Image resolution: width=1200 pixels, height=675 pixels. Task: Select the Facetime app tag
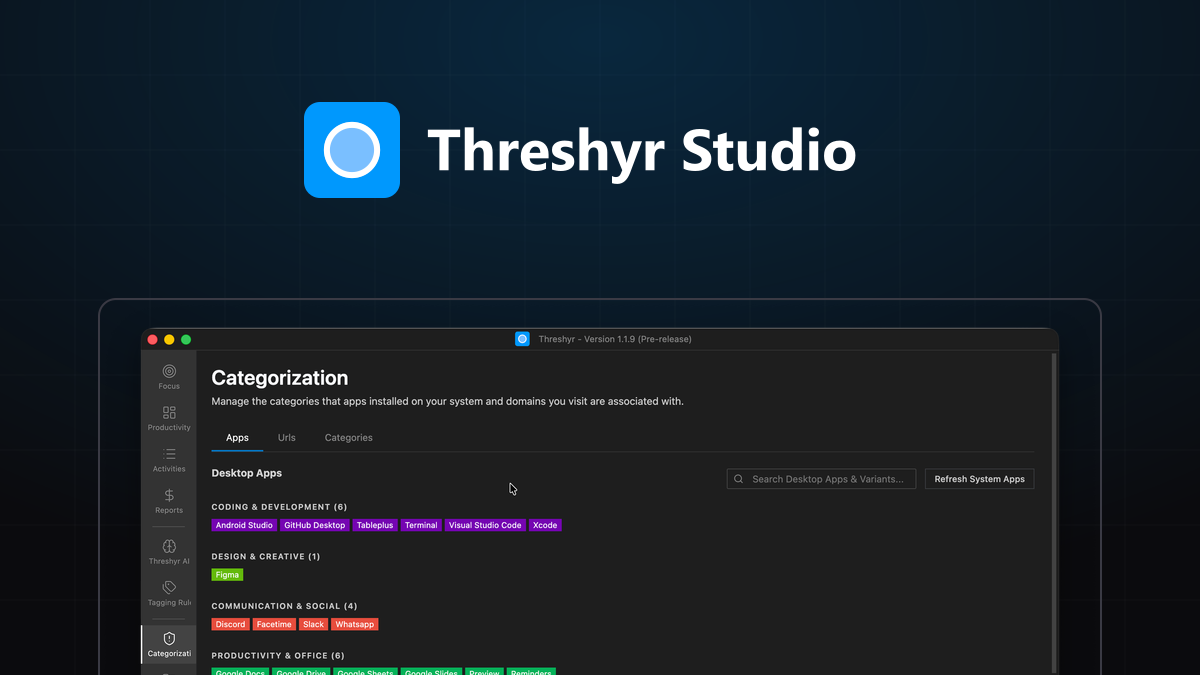pos(274,624)
